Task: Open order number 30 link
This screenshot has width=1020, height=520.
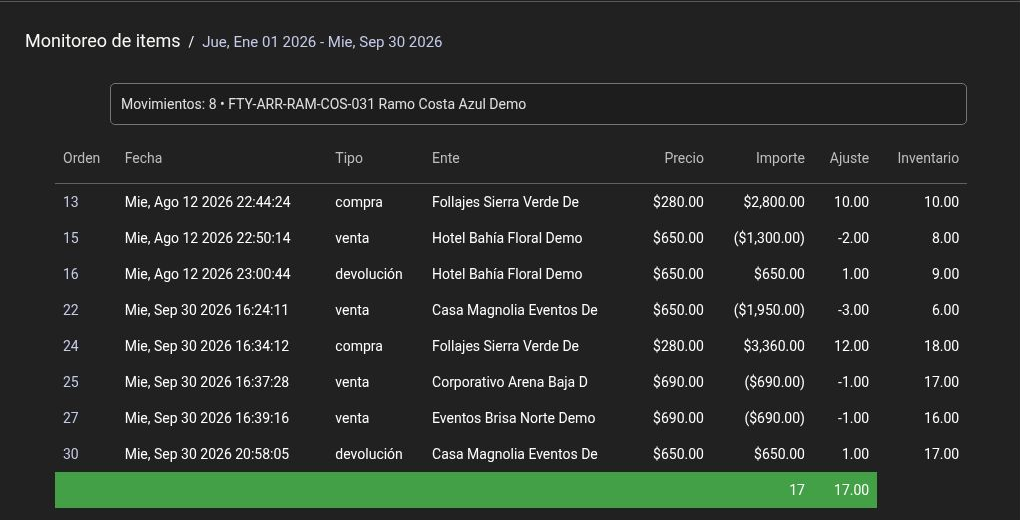Action: 70,454
